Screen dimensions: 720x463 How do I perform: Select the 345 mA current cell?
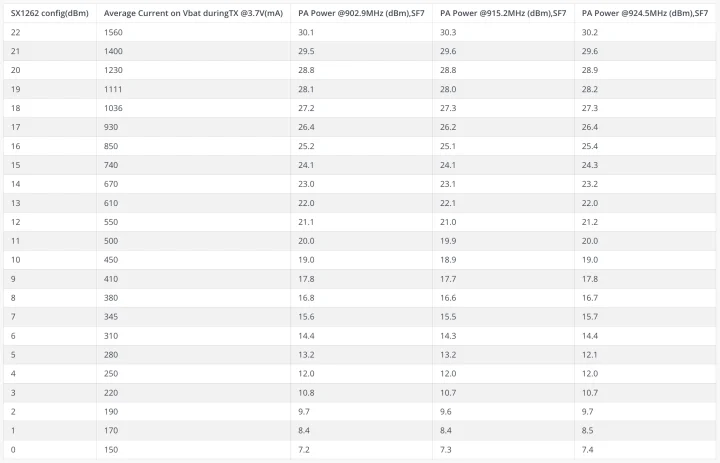click(111, 317)
